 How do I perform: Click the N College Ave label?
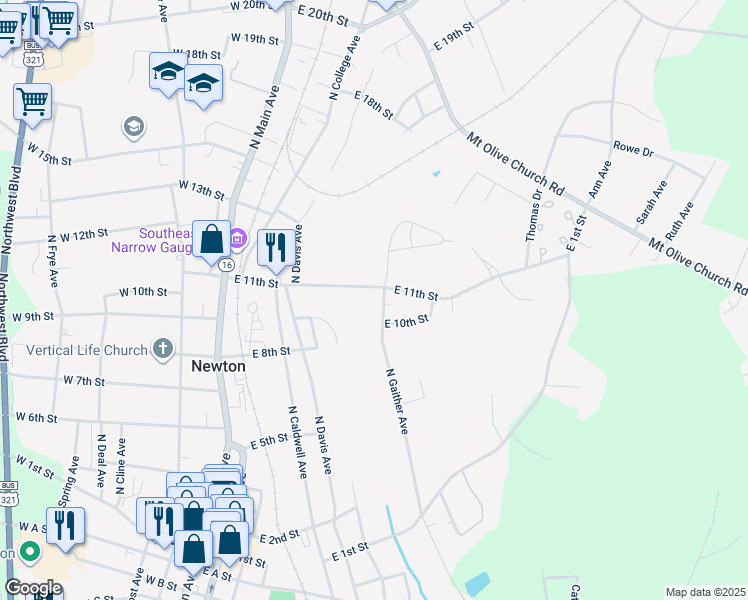344,67
